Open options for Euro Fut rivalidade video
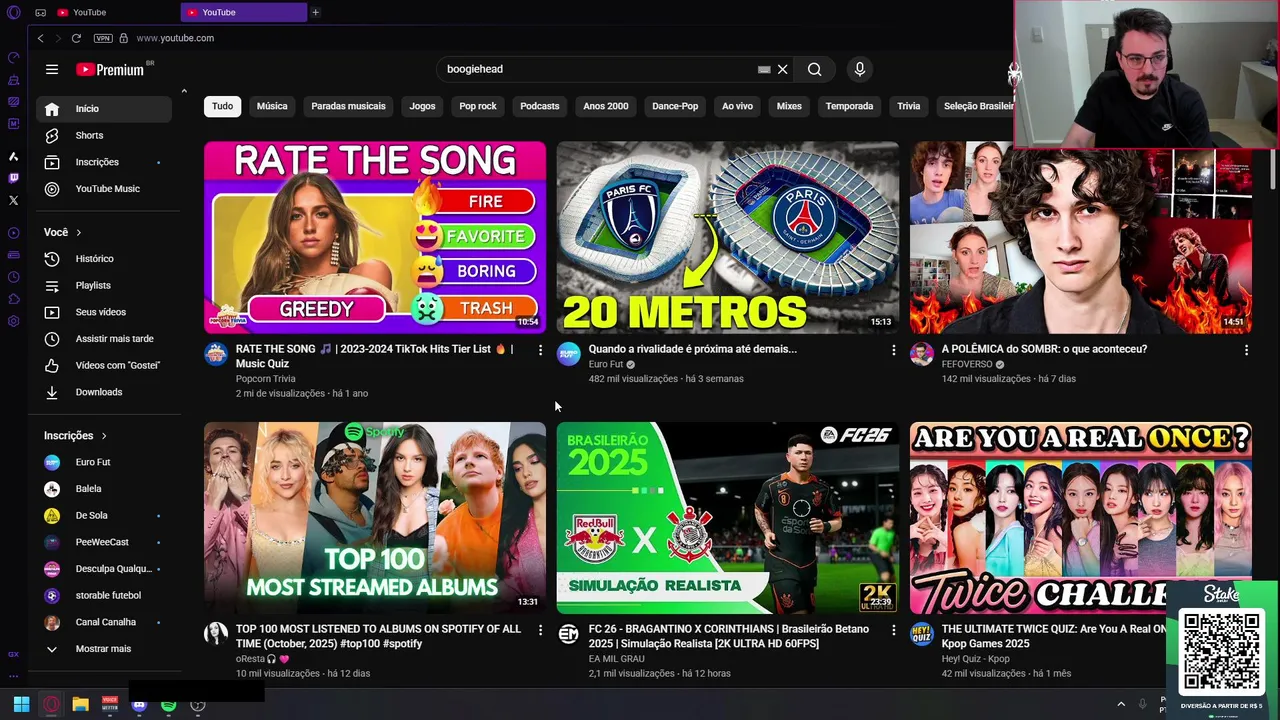Viewport: 1280px width, 720px height. [x=893, y=350]
